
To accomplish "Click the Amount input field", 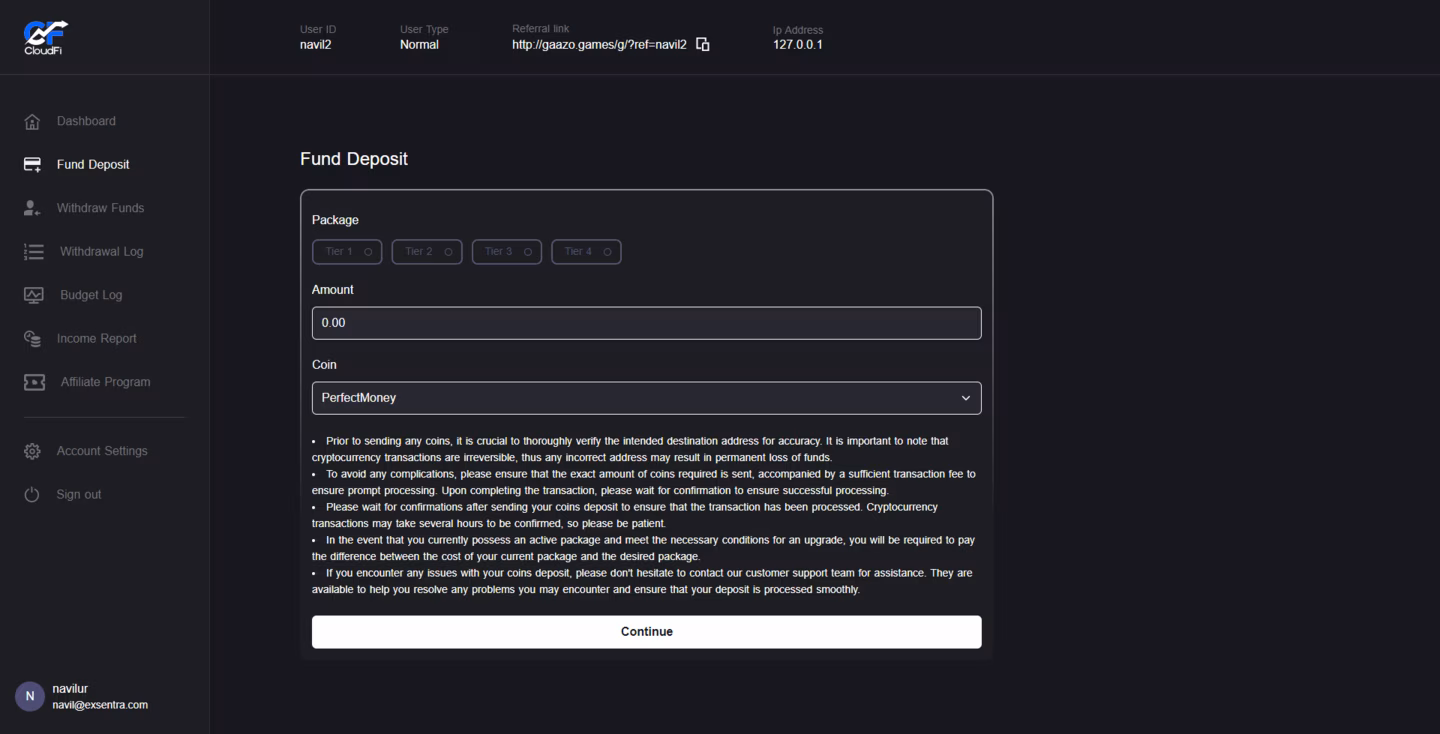I will (x=646, y=323).
